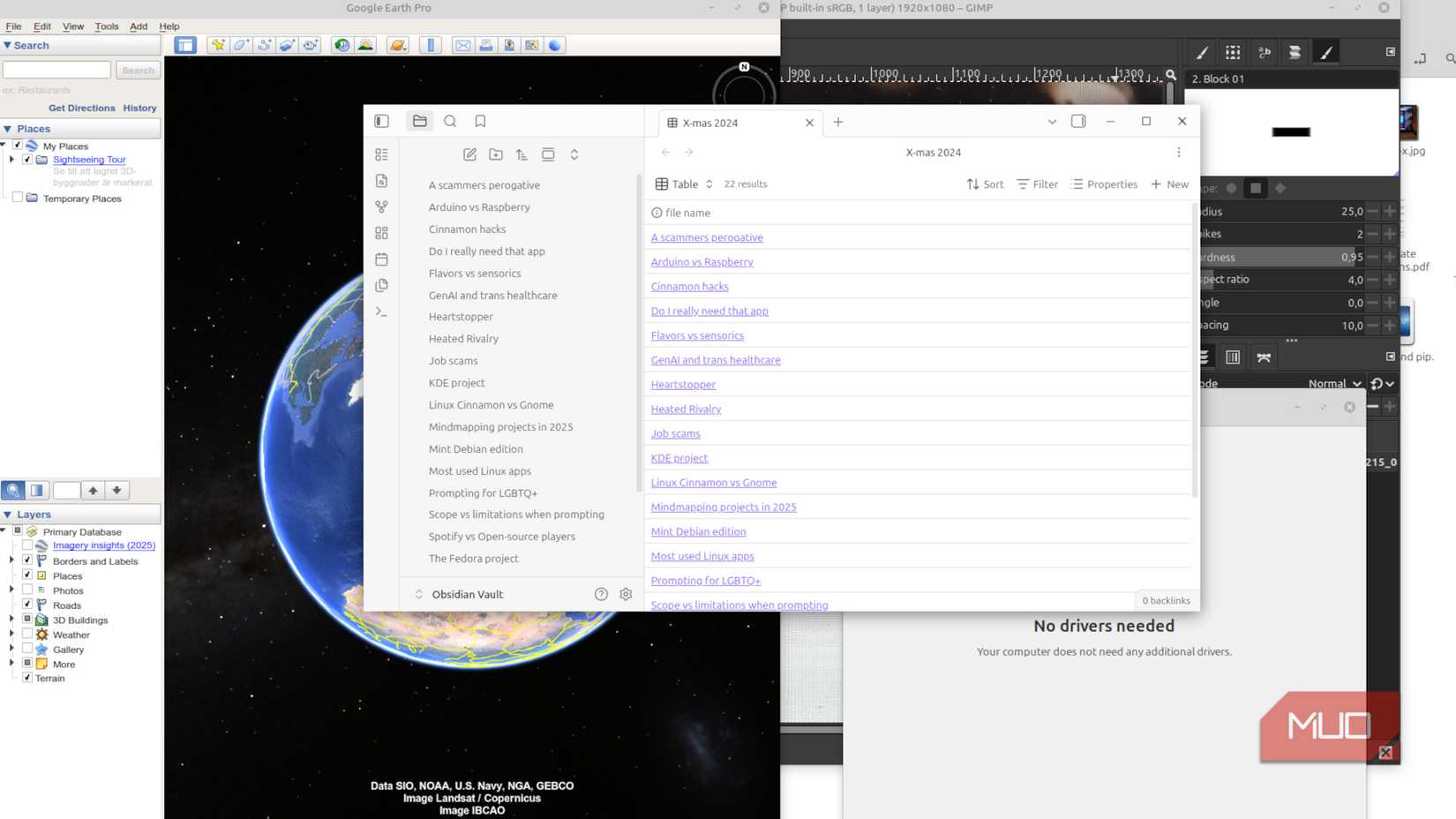The height and width of the screenshot is (819, 1456).
Task: Click the search input field in Google Earth
Action: (x=56, y=69)
